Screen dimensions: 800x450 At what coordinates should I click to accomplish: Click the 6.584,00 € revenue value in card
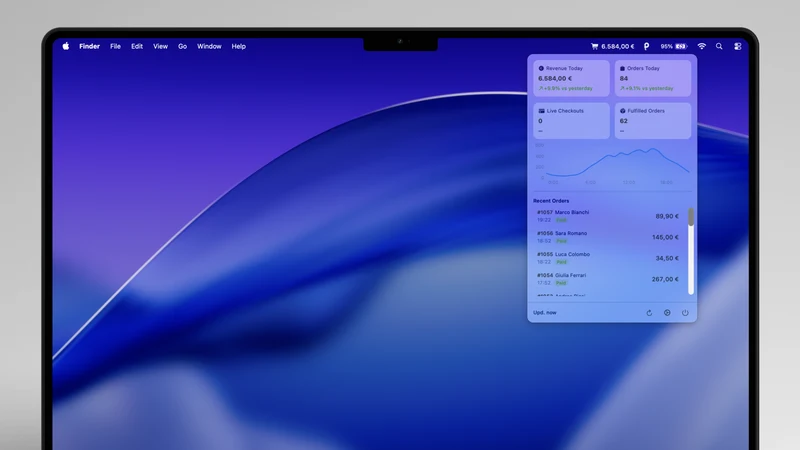pos(555,78)
